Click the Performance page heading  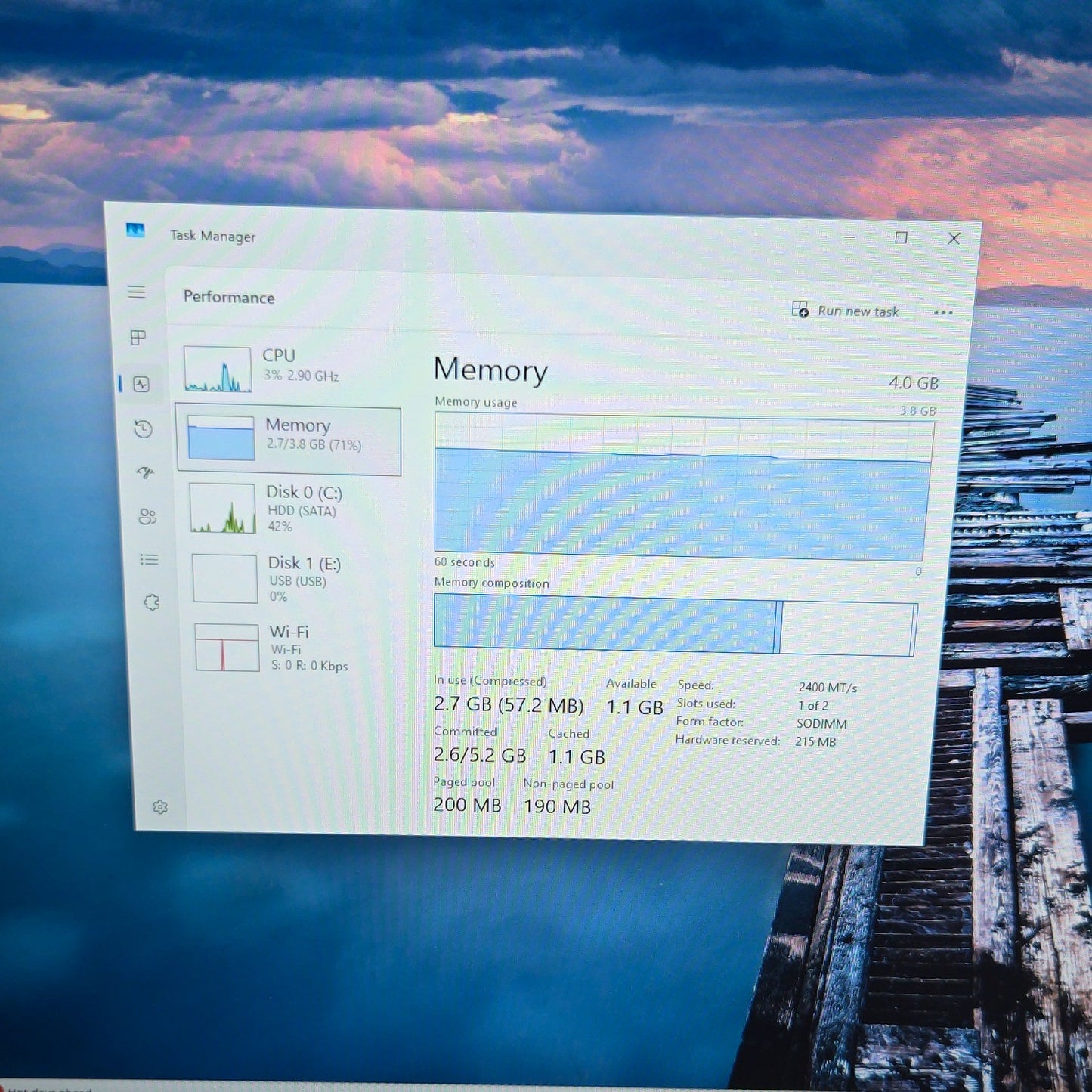point(229,297)
